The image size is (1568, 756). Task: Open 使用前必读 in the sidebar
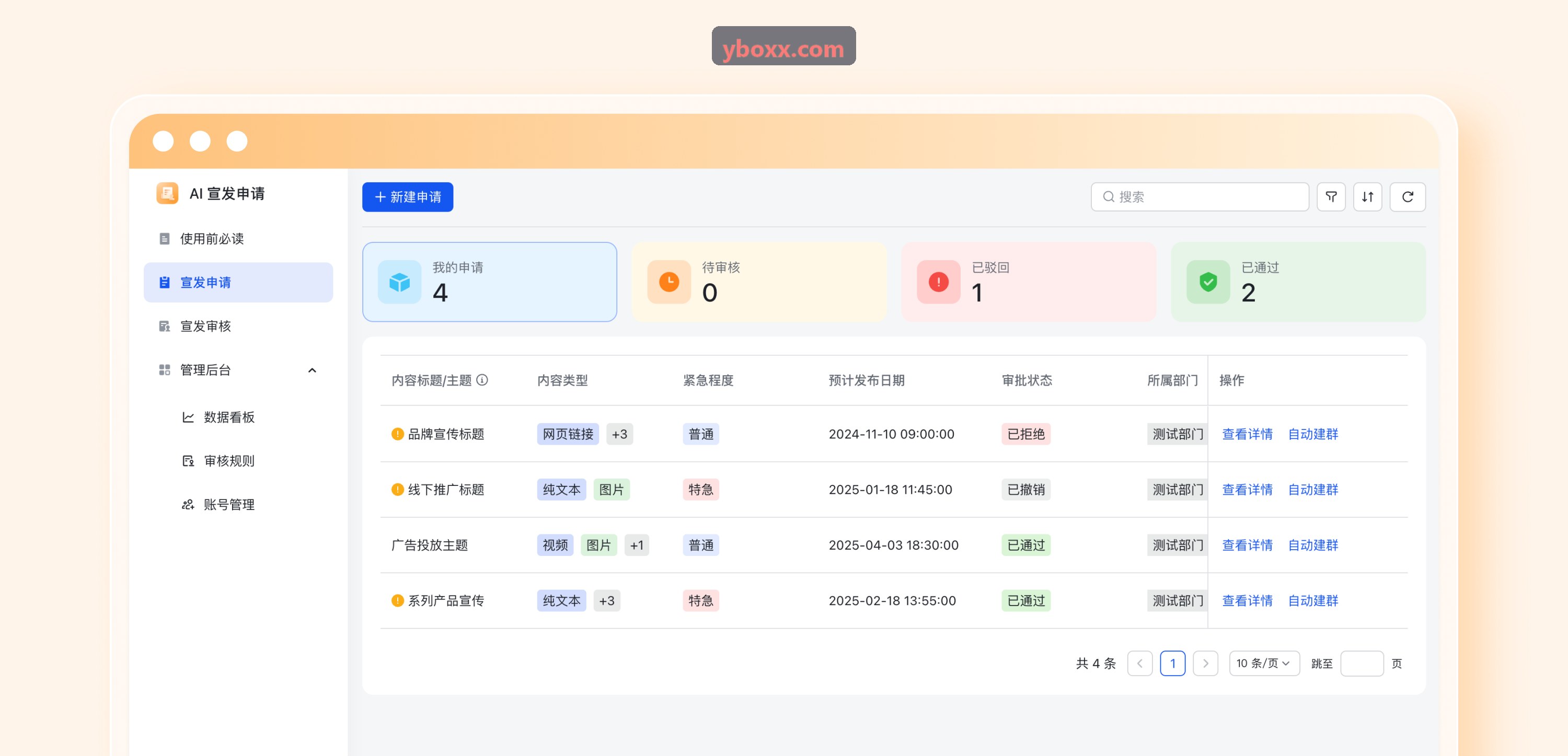click(x=238, y=238)
